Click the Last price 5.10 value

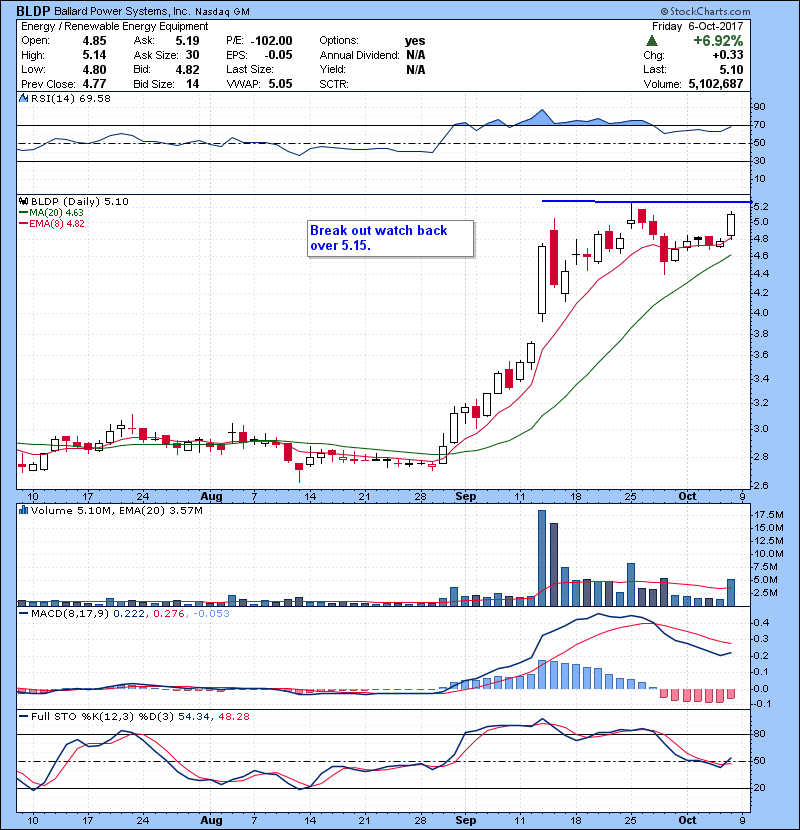point(731,69)
